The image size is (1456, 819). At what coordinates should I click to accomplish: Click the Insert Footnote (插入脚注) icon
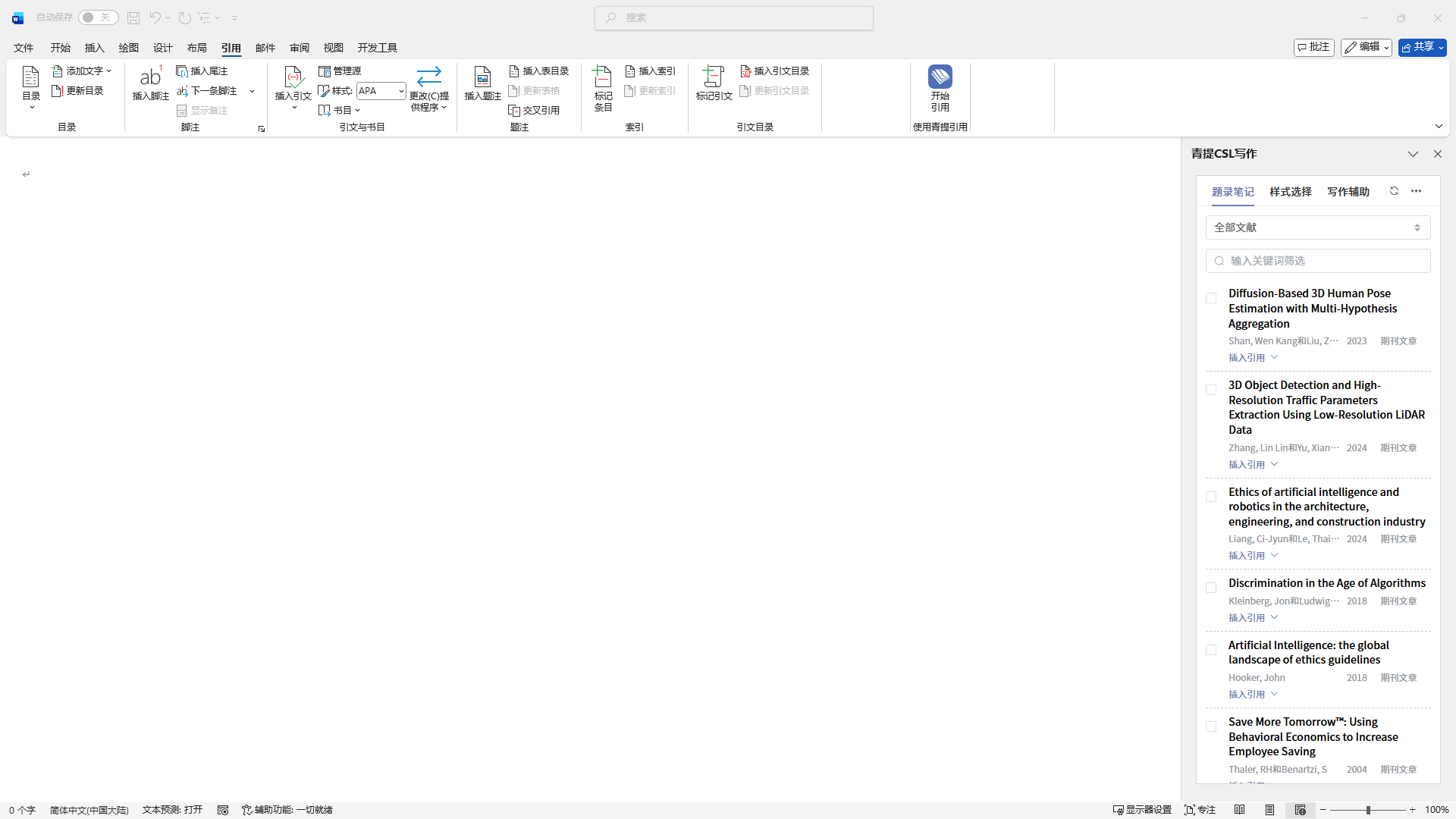point(150,77)
